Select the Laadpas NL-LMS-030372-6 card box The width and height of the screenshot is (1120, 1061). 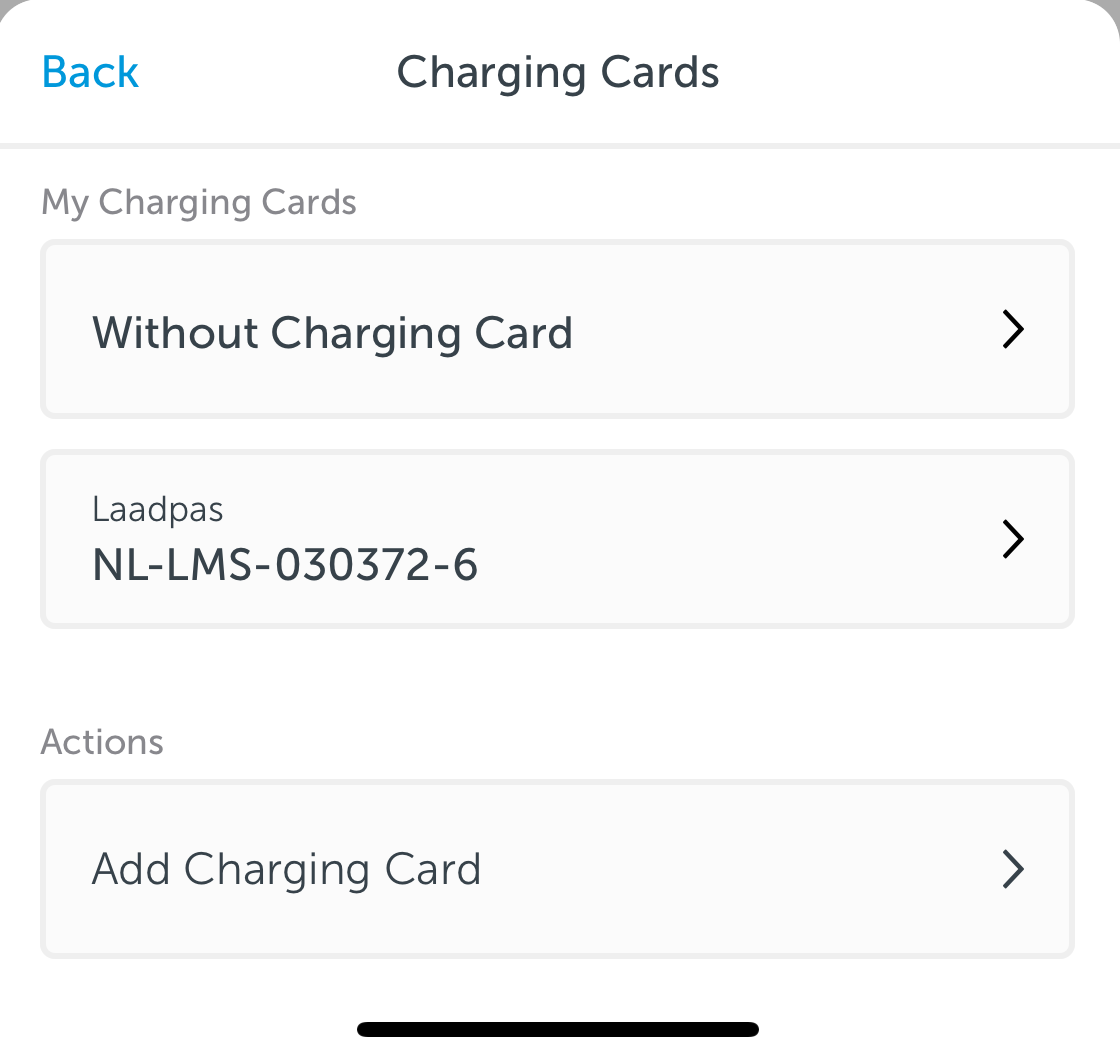click(x=557, y=539)
